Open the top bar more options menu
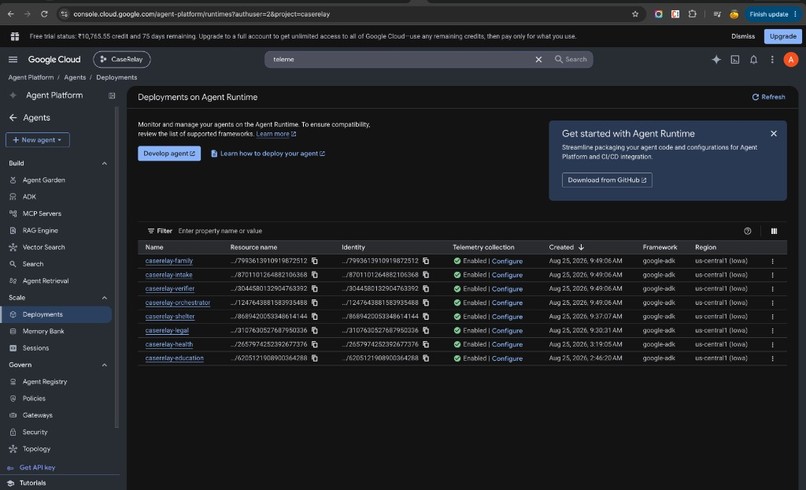806x490 pixels. [x=772, y=60]
